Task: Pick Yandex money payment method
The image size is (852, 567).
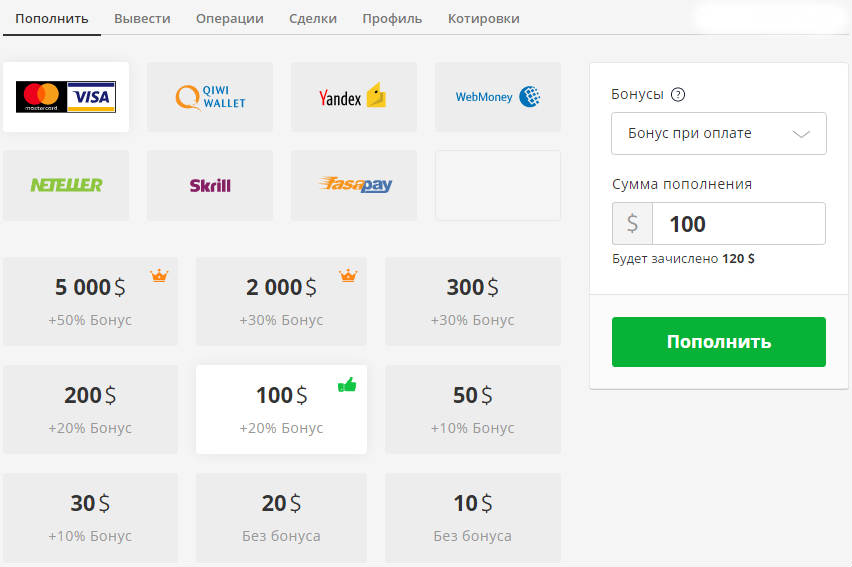Action: click(x=354, y=97)
